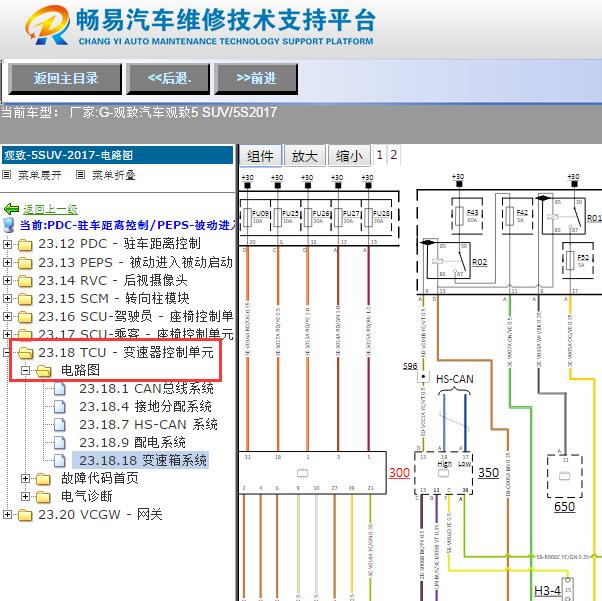Click the 23.20 VCGW folder icon

(x=25, y=515)
